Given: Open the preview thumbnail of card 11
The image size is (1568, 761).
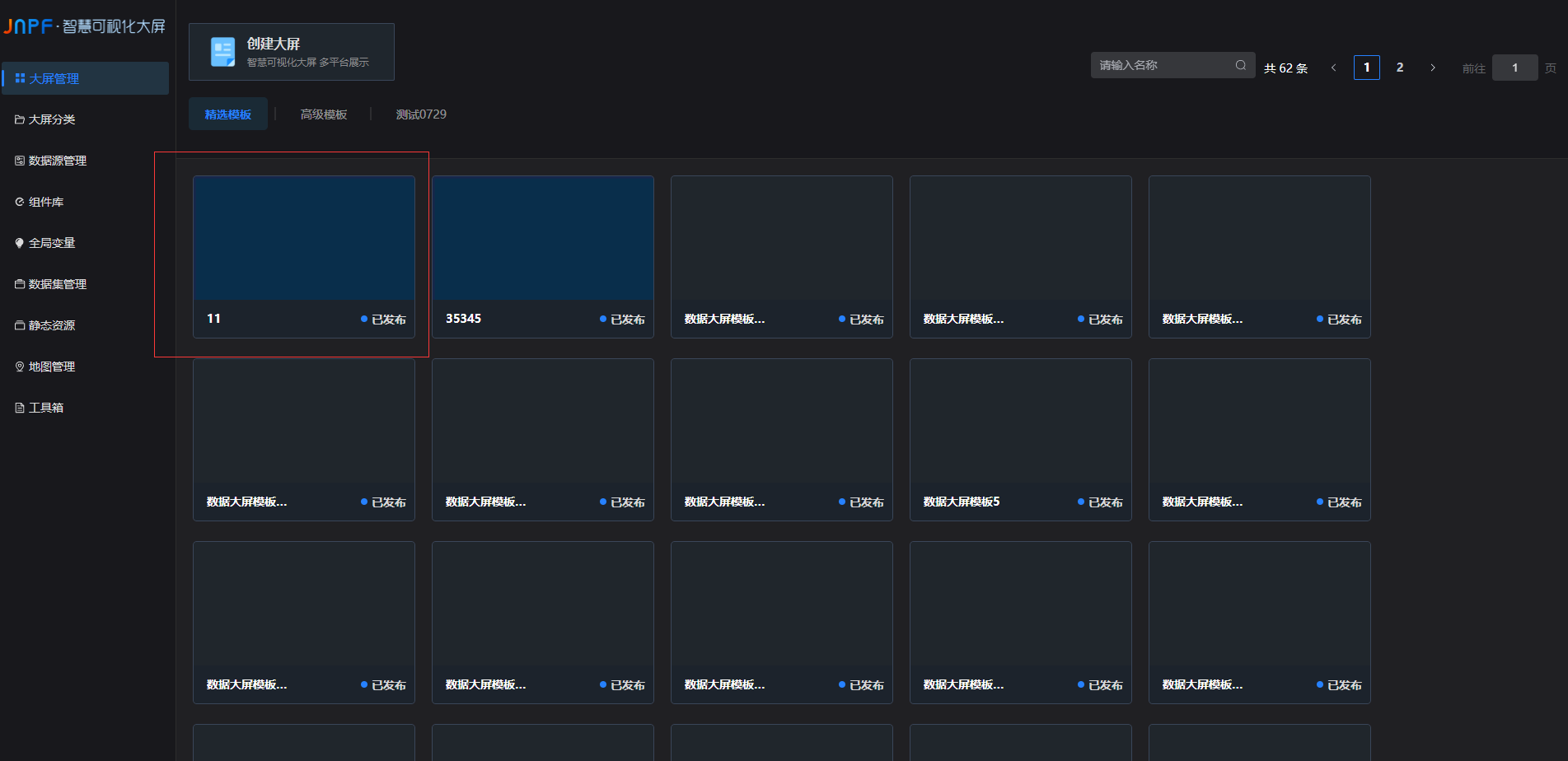Looking at the screenshot, I should click(x=304, y=238).
